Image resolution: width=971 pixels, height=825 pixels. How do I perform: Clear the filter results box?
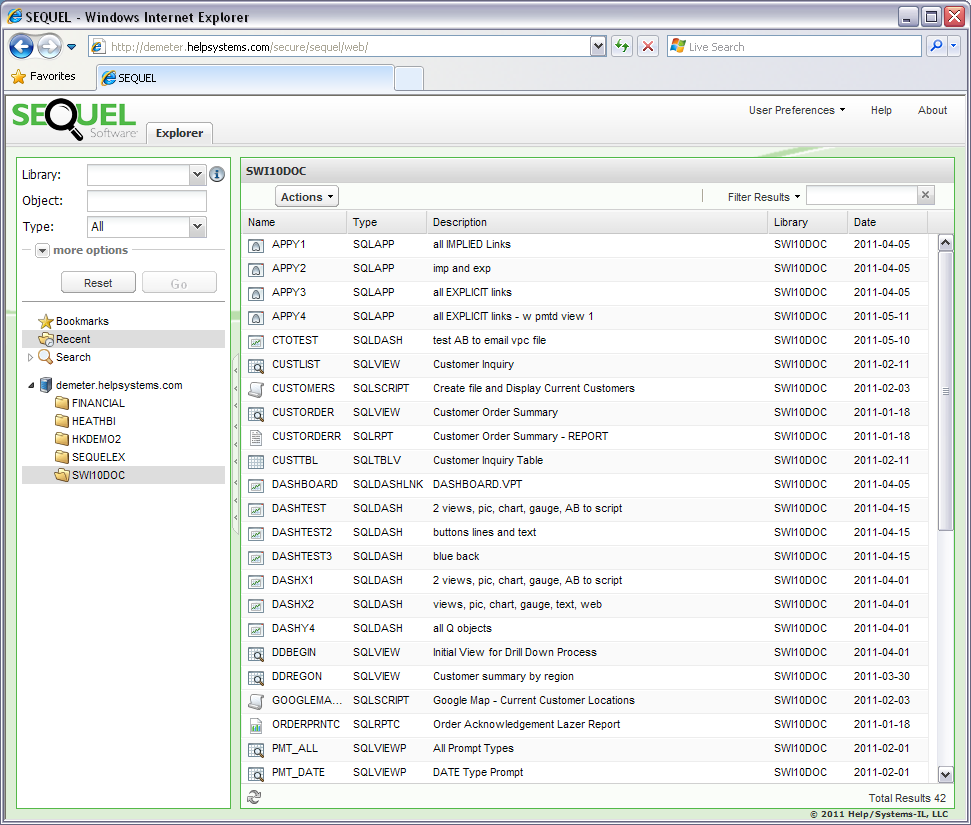tap(925, 195)
